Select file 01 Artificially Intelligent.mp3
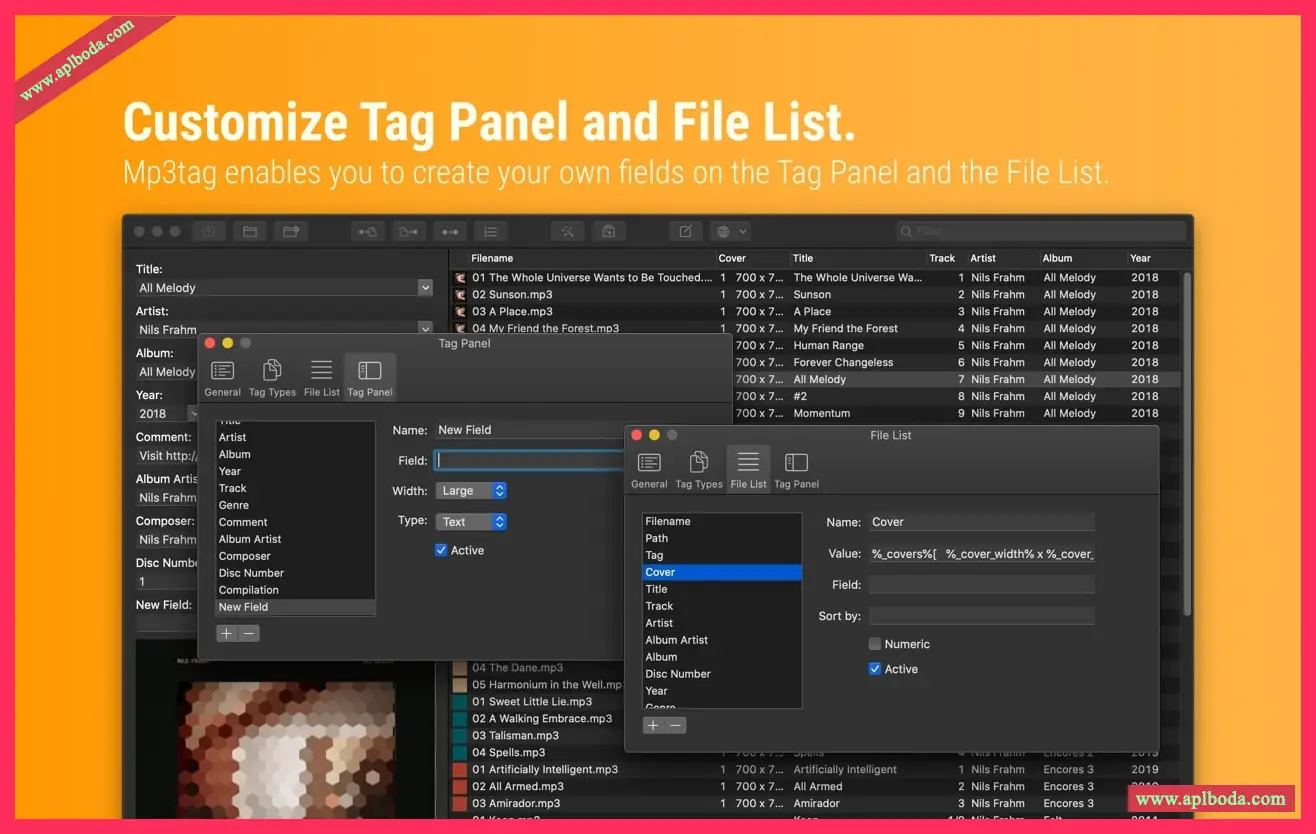Screen dimensions: 1316x834 (x=545, y=770)
